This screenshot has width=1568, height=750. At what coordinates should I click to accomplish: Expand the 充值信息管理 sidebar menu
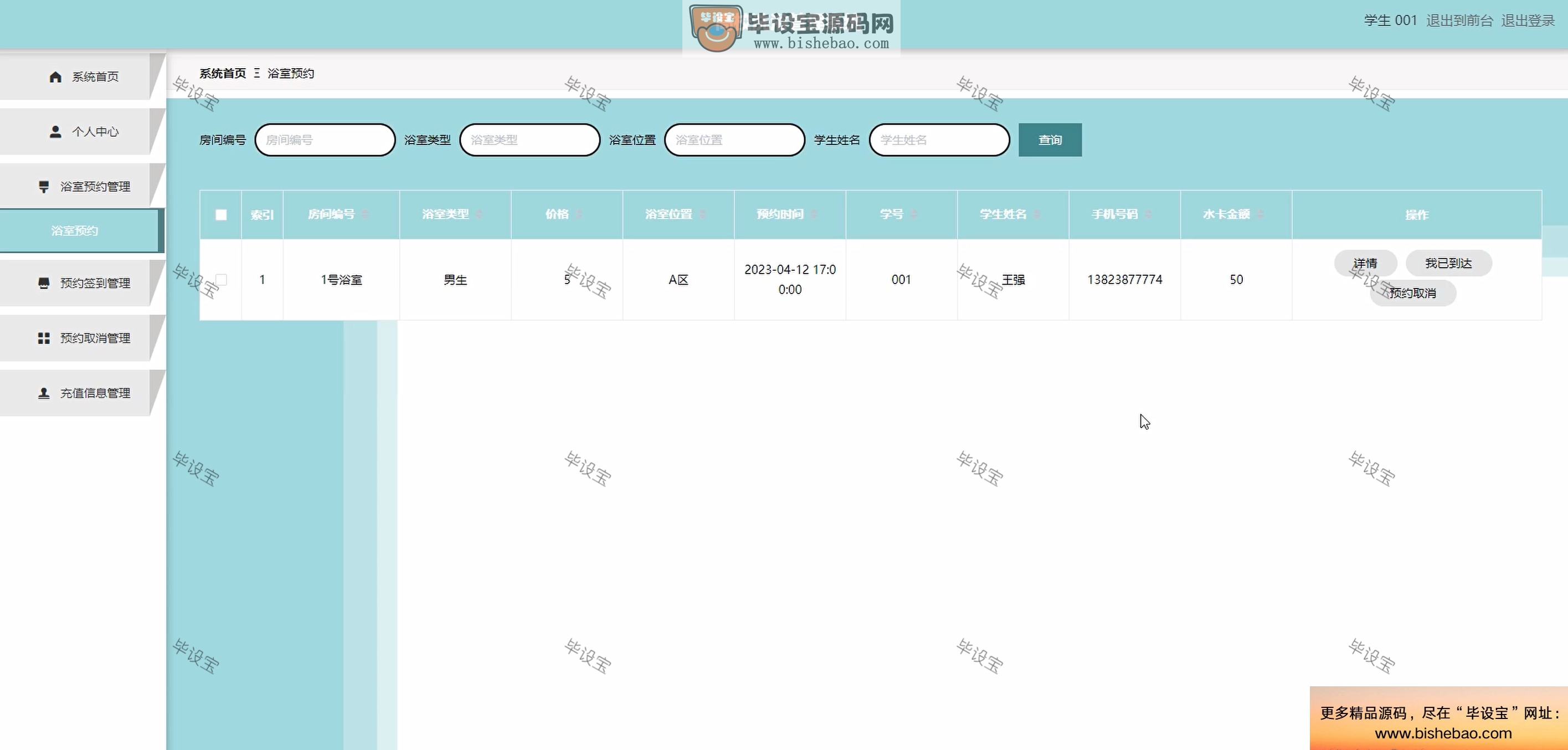(83, 393)
